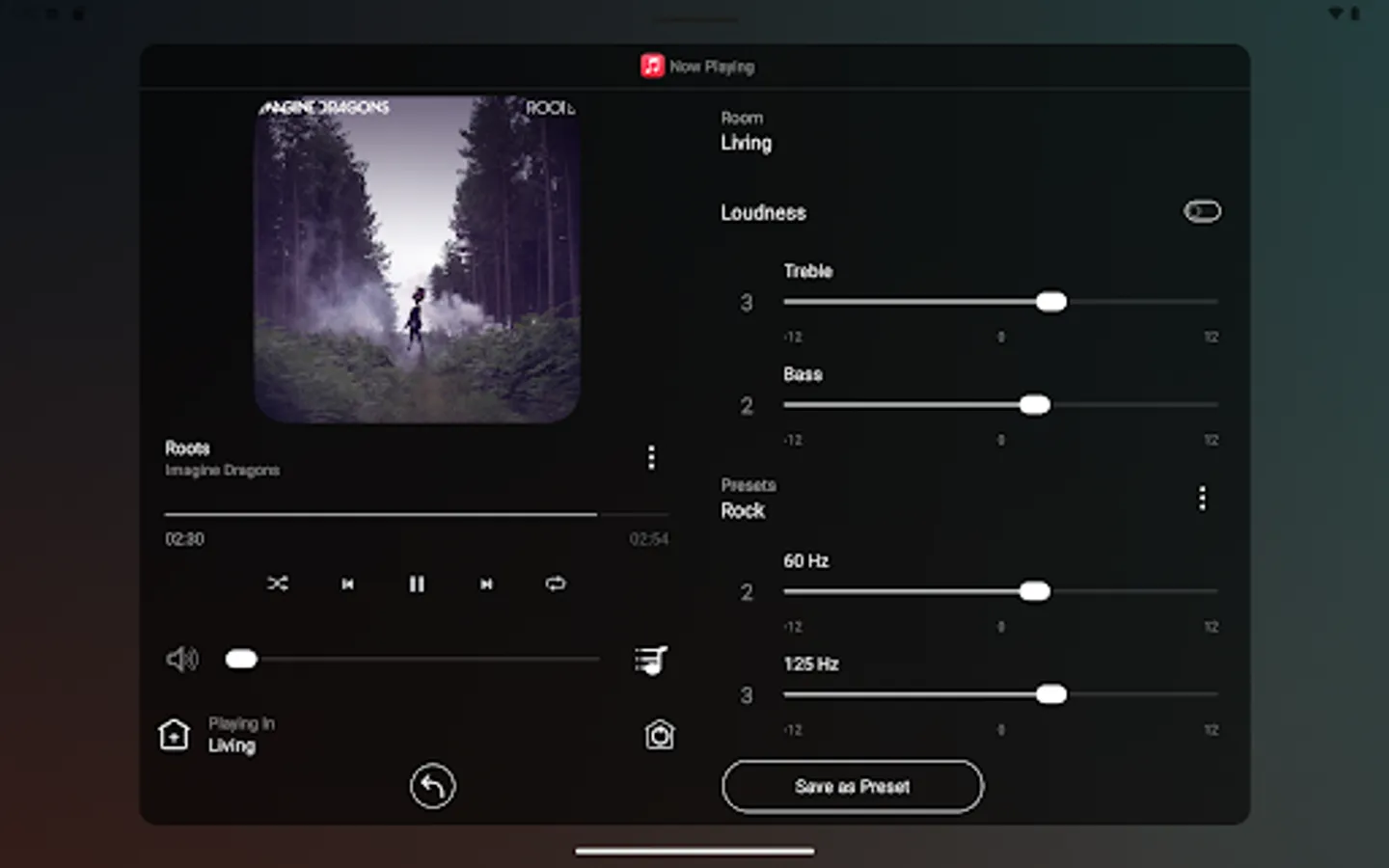This screenshot has height=868, width=1389.
Task: Select the Living room name
Action: [x=746, y=143]
